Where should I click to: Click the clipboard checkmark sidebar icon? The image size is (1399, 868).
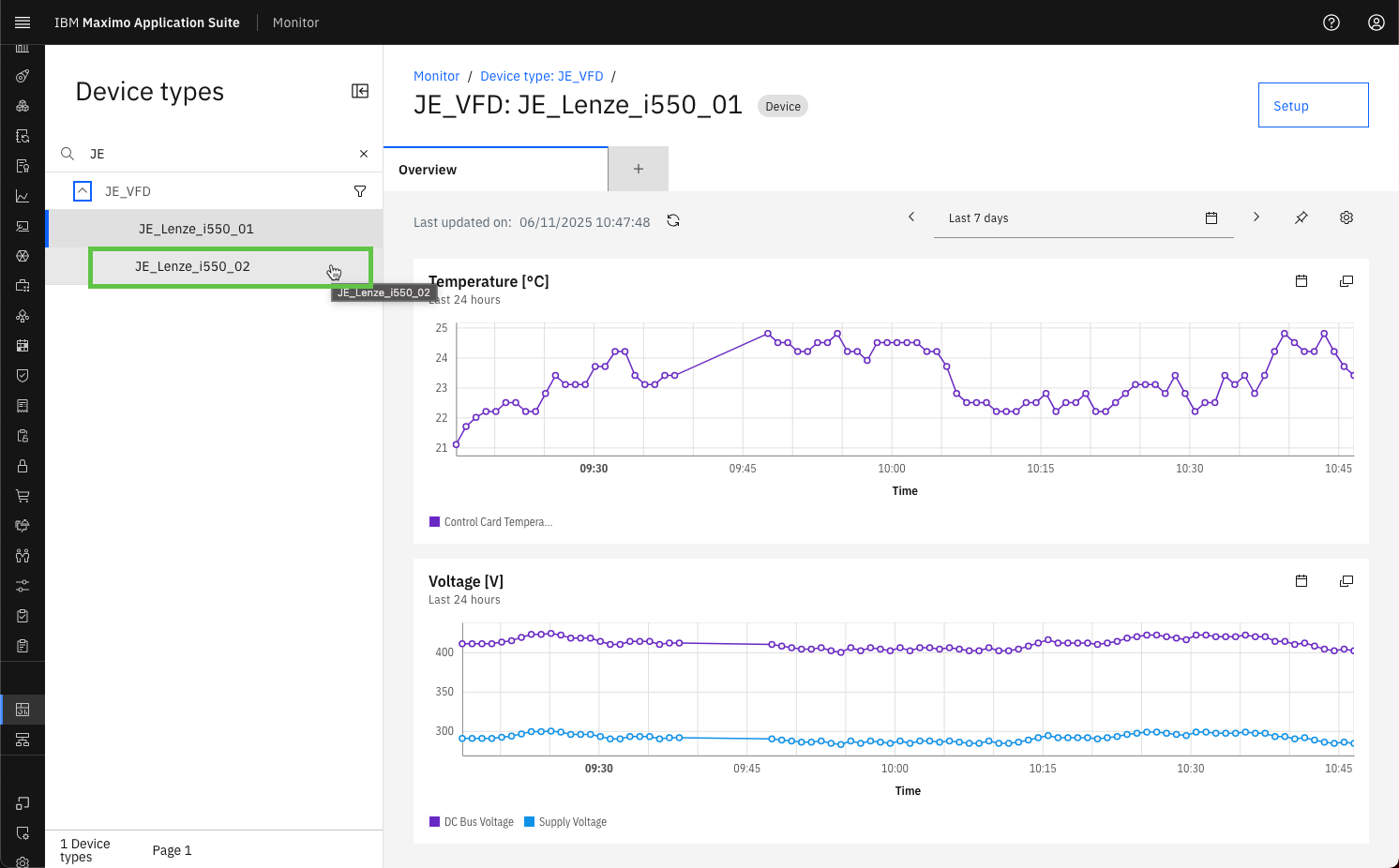[x=23, y=616]
